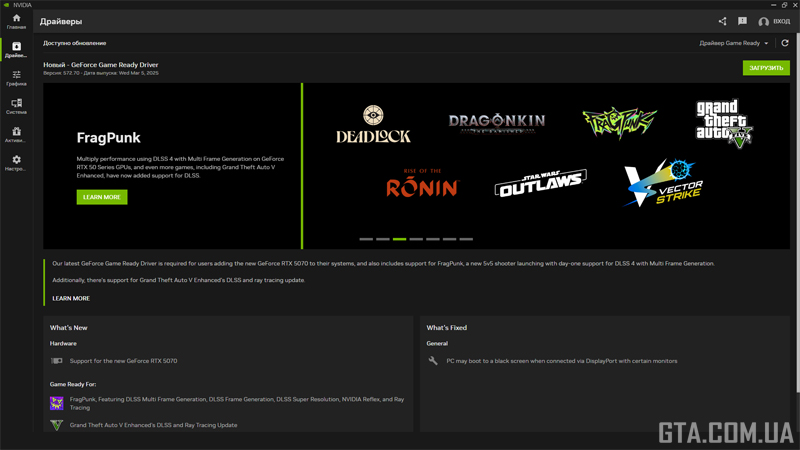Screen dimensions: 800x450
Task: Switch to the fourth carousel slide dot
Action: tap(416, 239)
